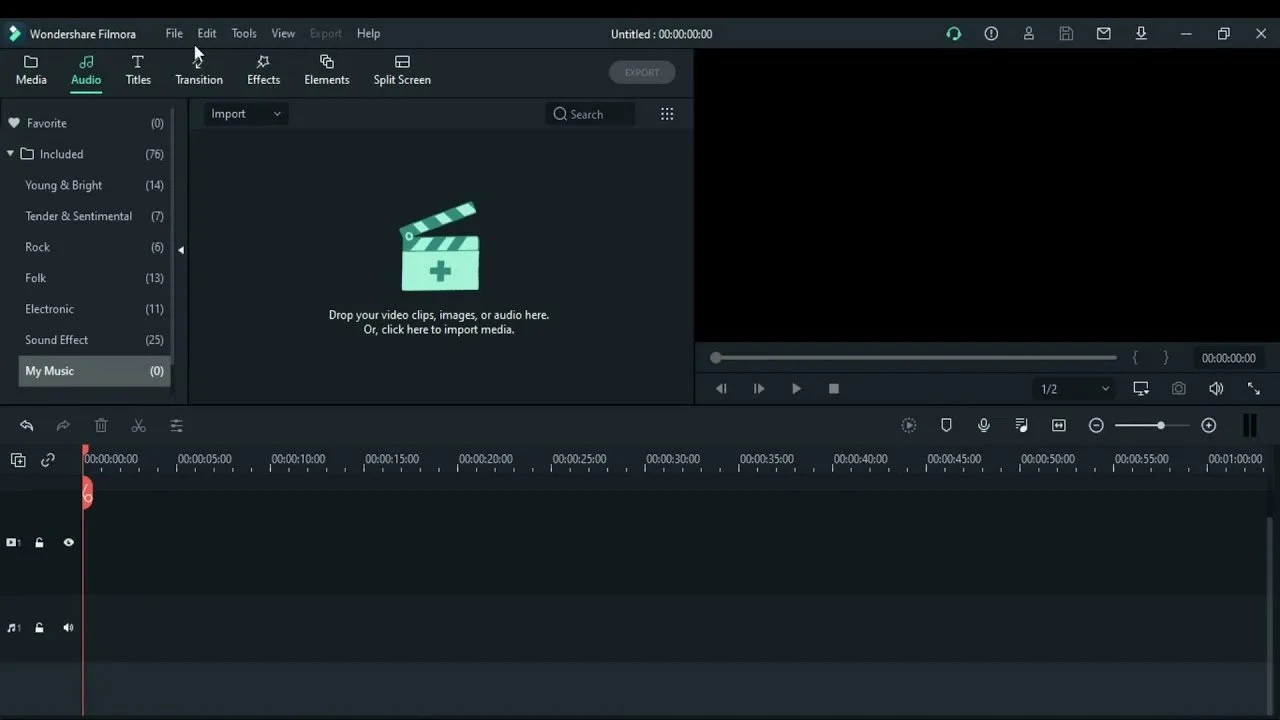The image size is (1280, 720).
Task: Open the Import dropdown
Action: coord(246,114)
